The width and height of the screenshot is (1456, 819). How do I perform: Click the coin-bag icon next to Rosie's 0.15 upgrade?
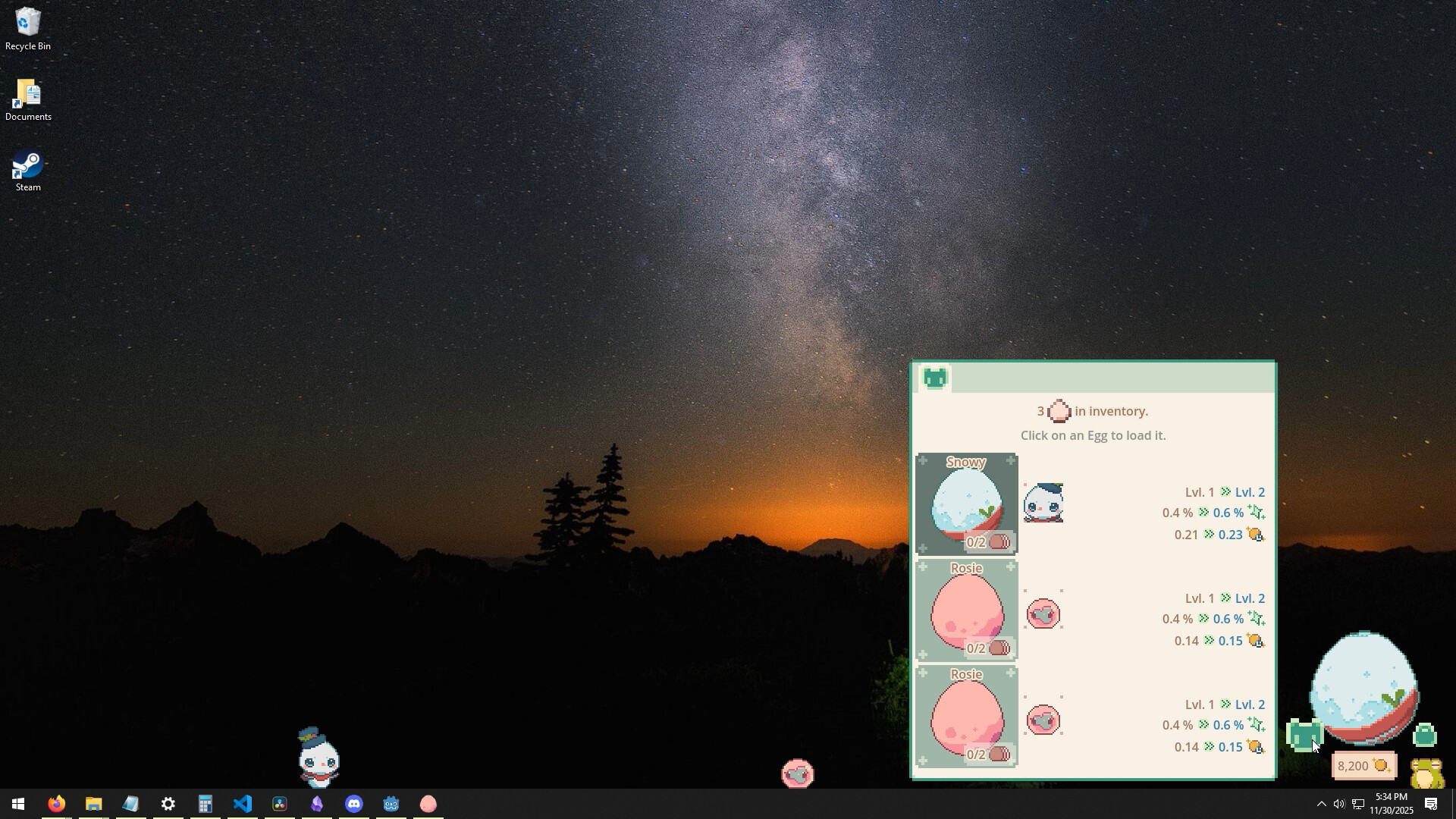point(1255,641)
